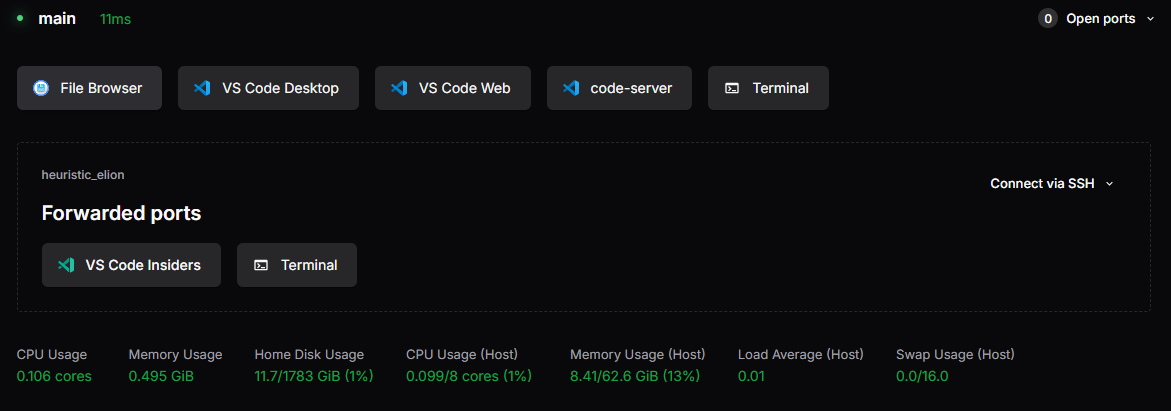Click the Connect via SSH chevron
1171x411 pixels.
[x=1109, y=184]
